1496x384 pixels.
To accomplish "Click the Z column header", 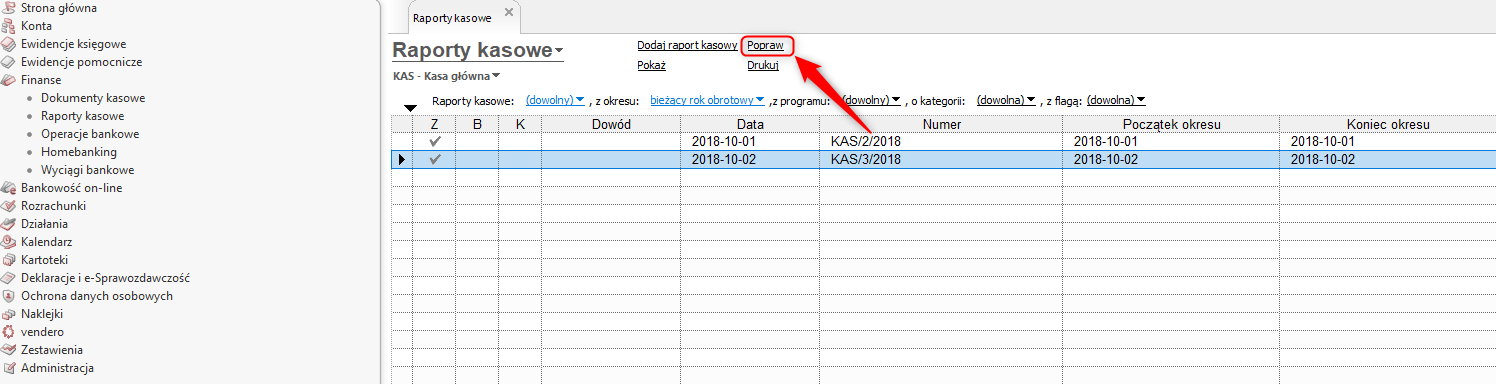I will pos(435,124).
